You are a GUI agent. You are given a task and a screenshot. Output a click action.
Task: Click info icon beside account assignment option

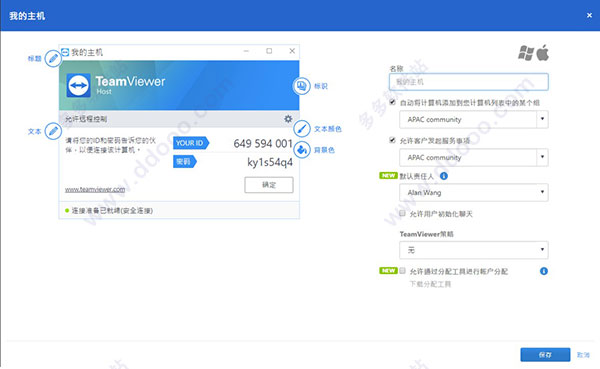click(544, 271)
